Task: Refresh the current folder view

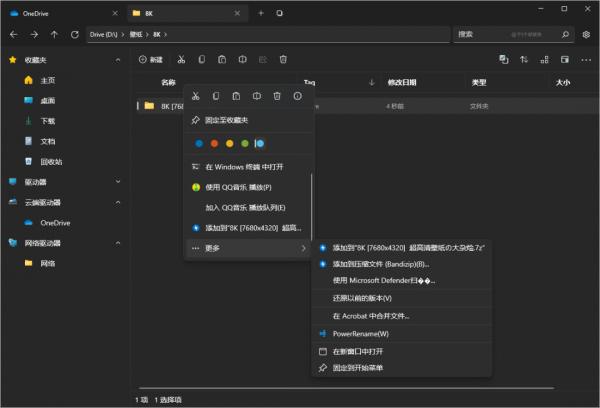Action: click(x=75, y=34)
